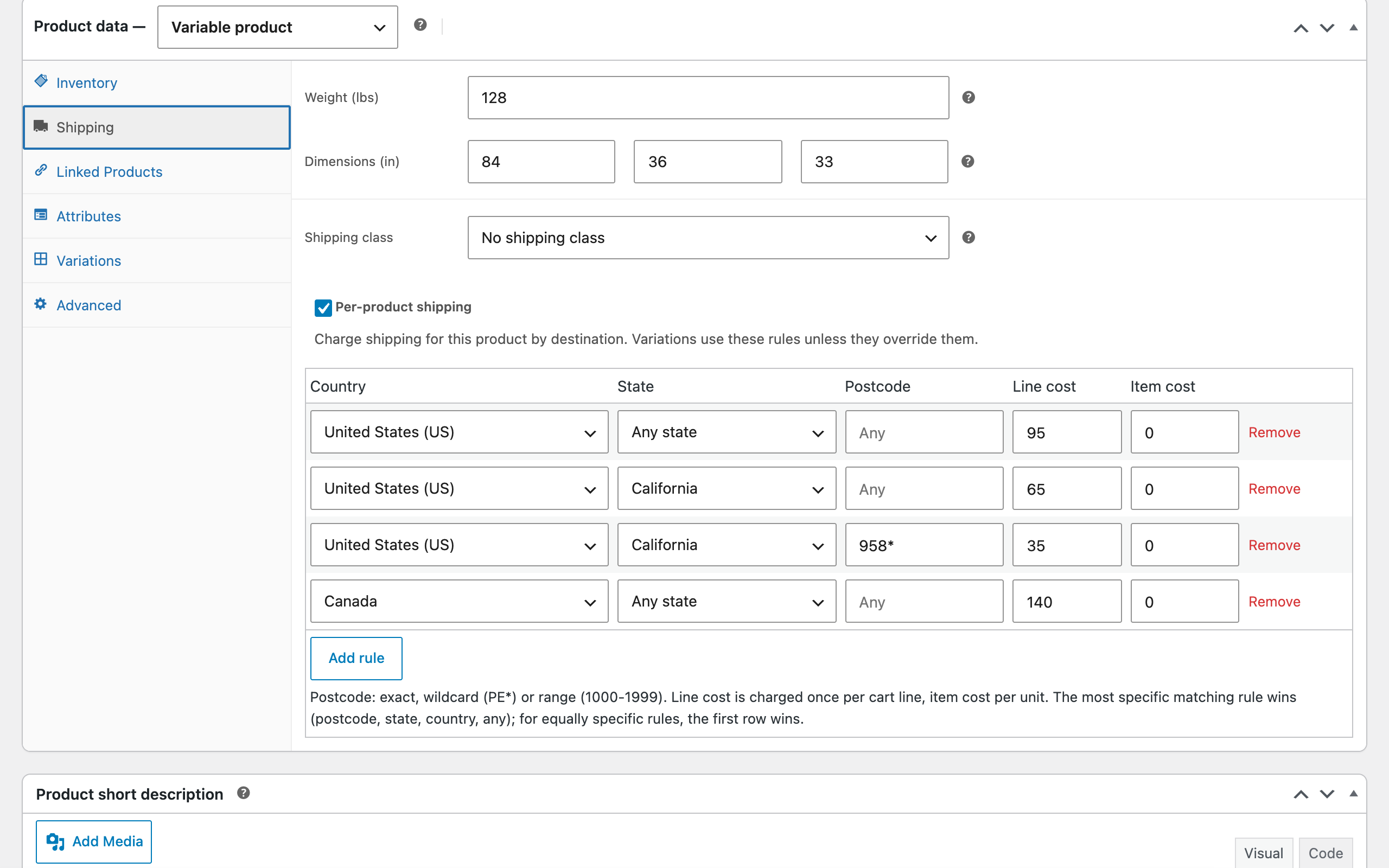Screen dimensions: 1389x868
Task: Collapse the Product short description panel
Action: [1353, 793]
